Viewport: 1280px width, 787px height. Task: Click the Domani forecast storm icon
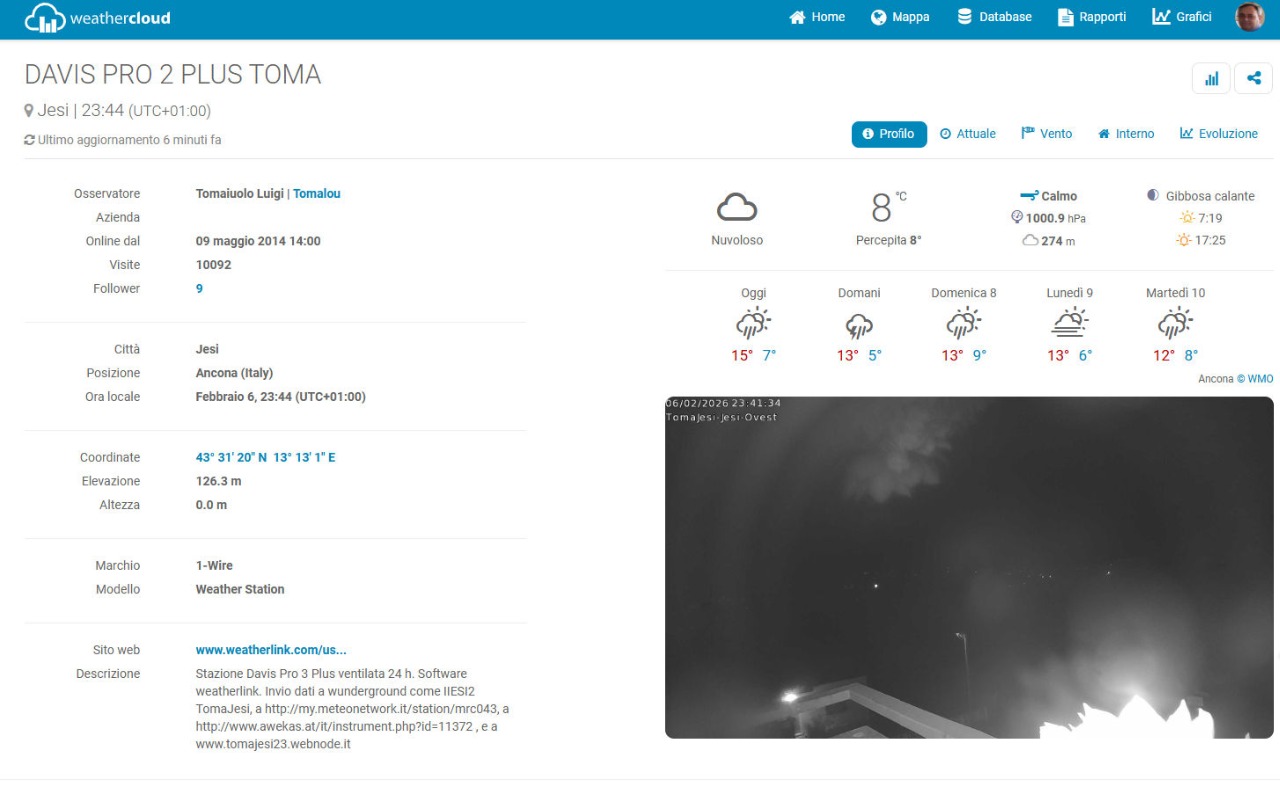[859, 325]
